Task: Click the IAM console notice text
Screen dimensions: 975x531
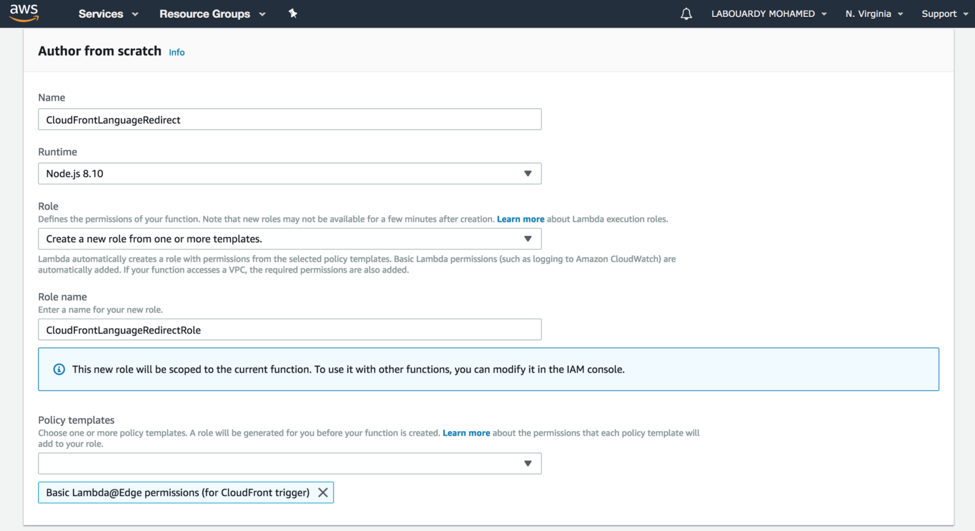Action: click(348, 369)
